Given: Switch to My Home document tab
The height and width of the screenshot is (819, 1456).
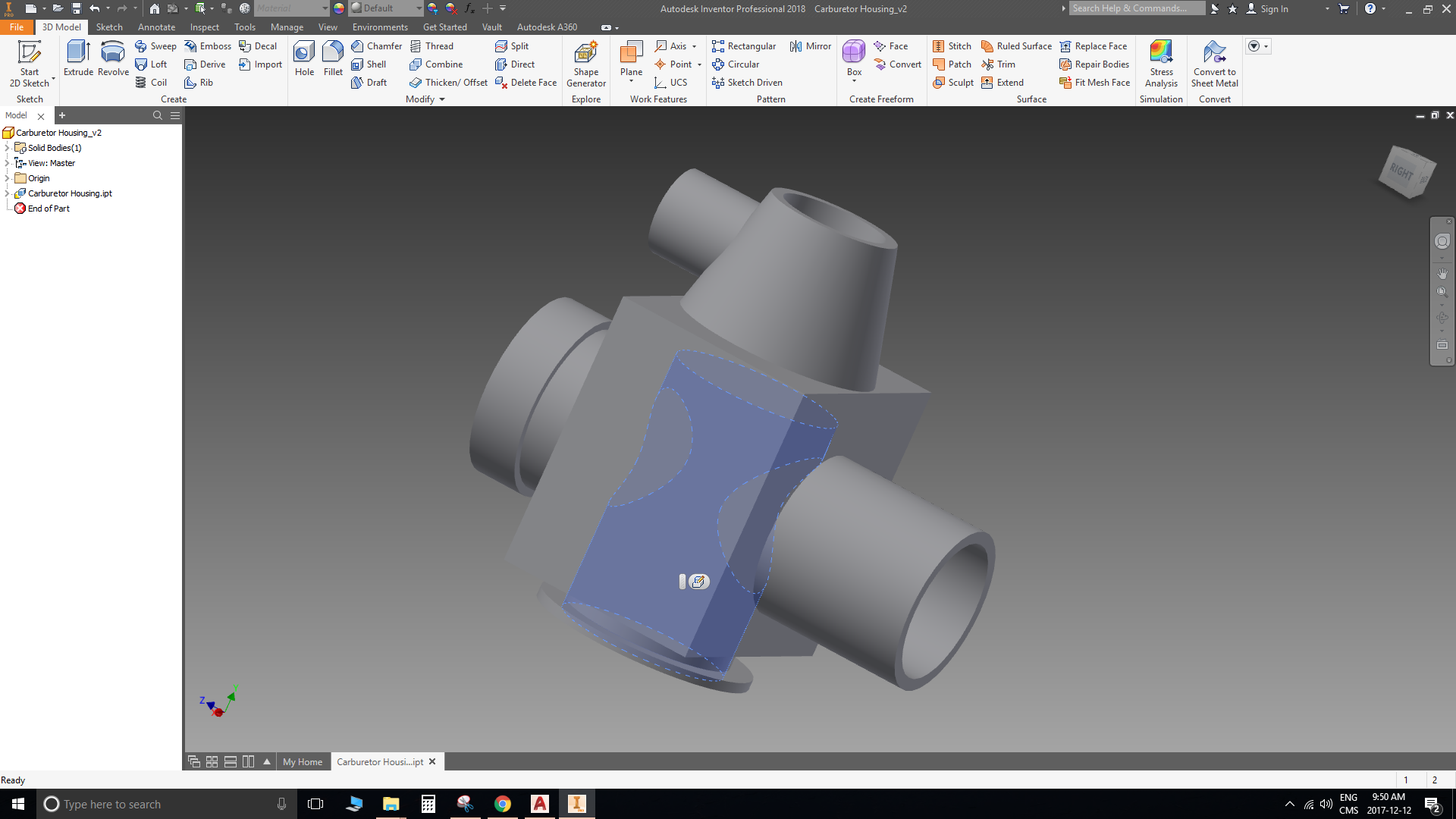Looking at the screenshot, I should tap(302, 761).
